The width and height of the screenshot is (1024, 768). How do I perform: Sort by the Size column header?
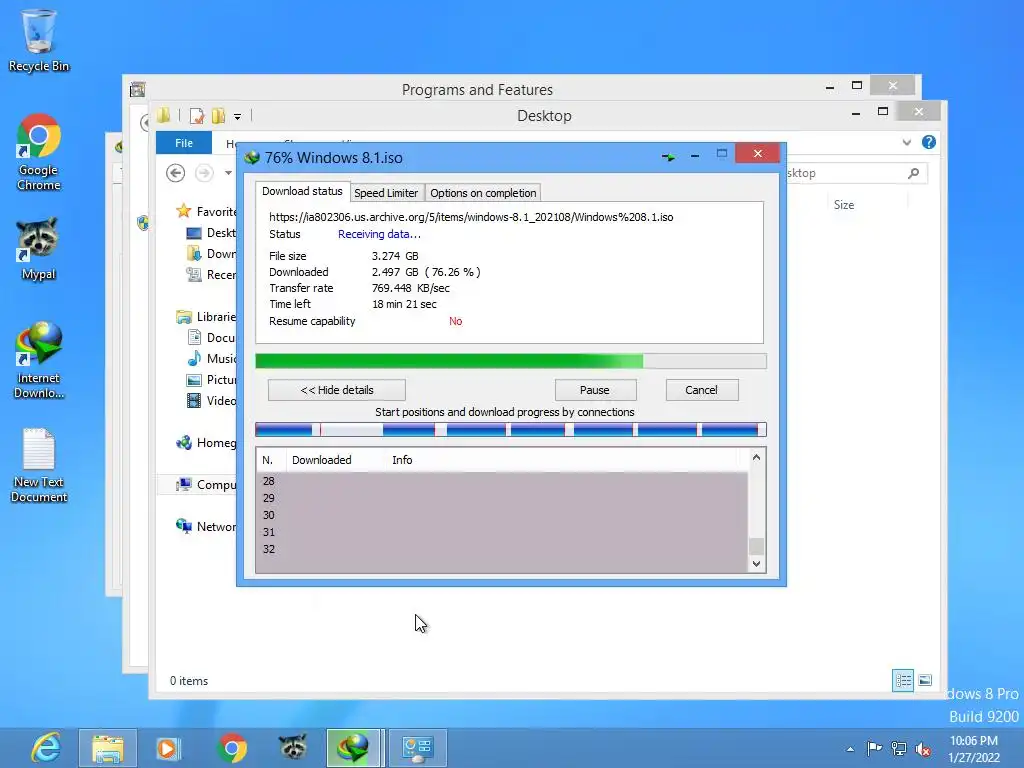(844, 204)
